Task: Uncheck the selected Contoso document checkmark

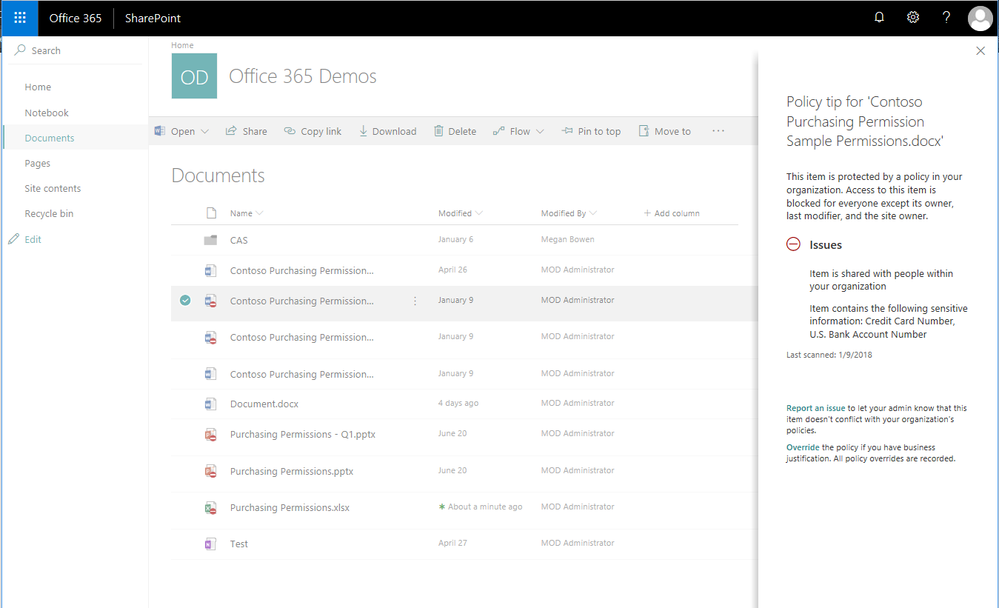Action: [185, 300]
